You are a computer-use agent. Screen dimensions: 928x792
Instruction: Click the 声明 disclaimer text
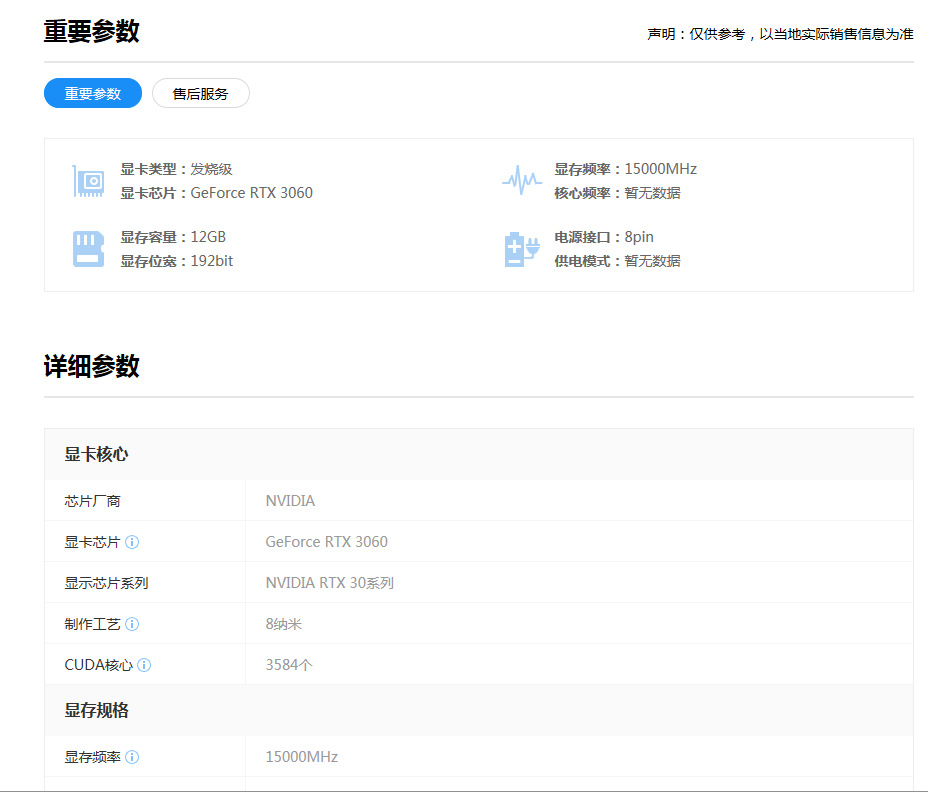[x=780, y=34]
